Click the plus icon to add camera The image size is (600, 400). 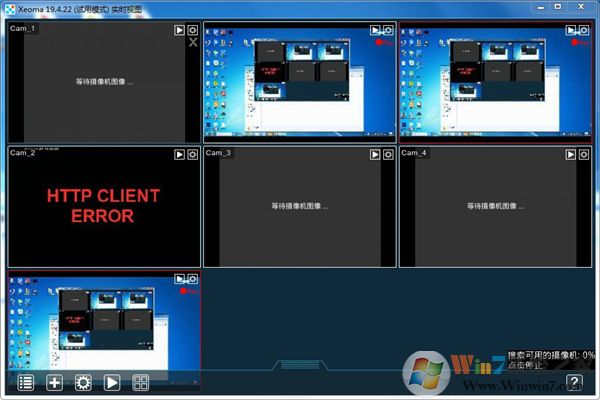click(55, 382)
